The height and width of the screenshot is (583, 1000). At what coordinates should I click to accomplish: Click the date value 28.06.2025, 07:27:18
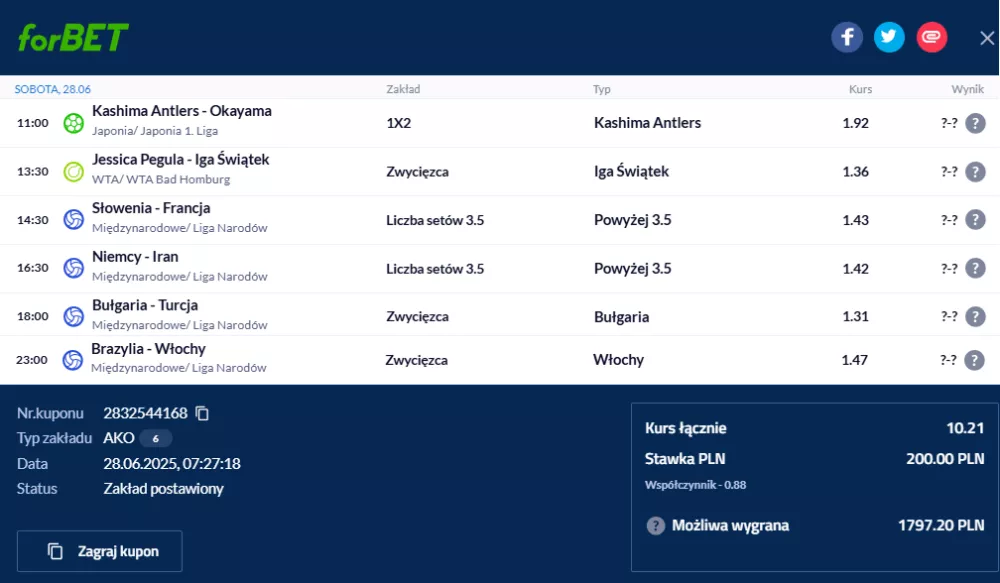pos(172,464)
